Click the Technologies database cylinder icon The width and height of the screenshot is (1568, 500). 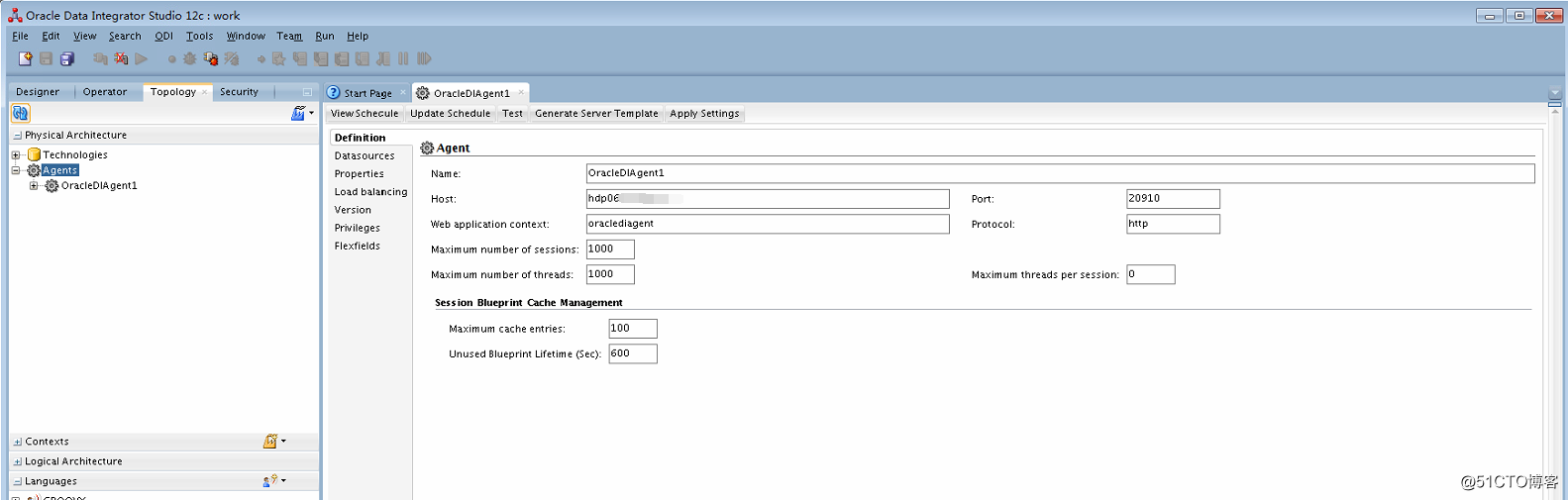[34, 154]
